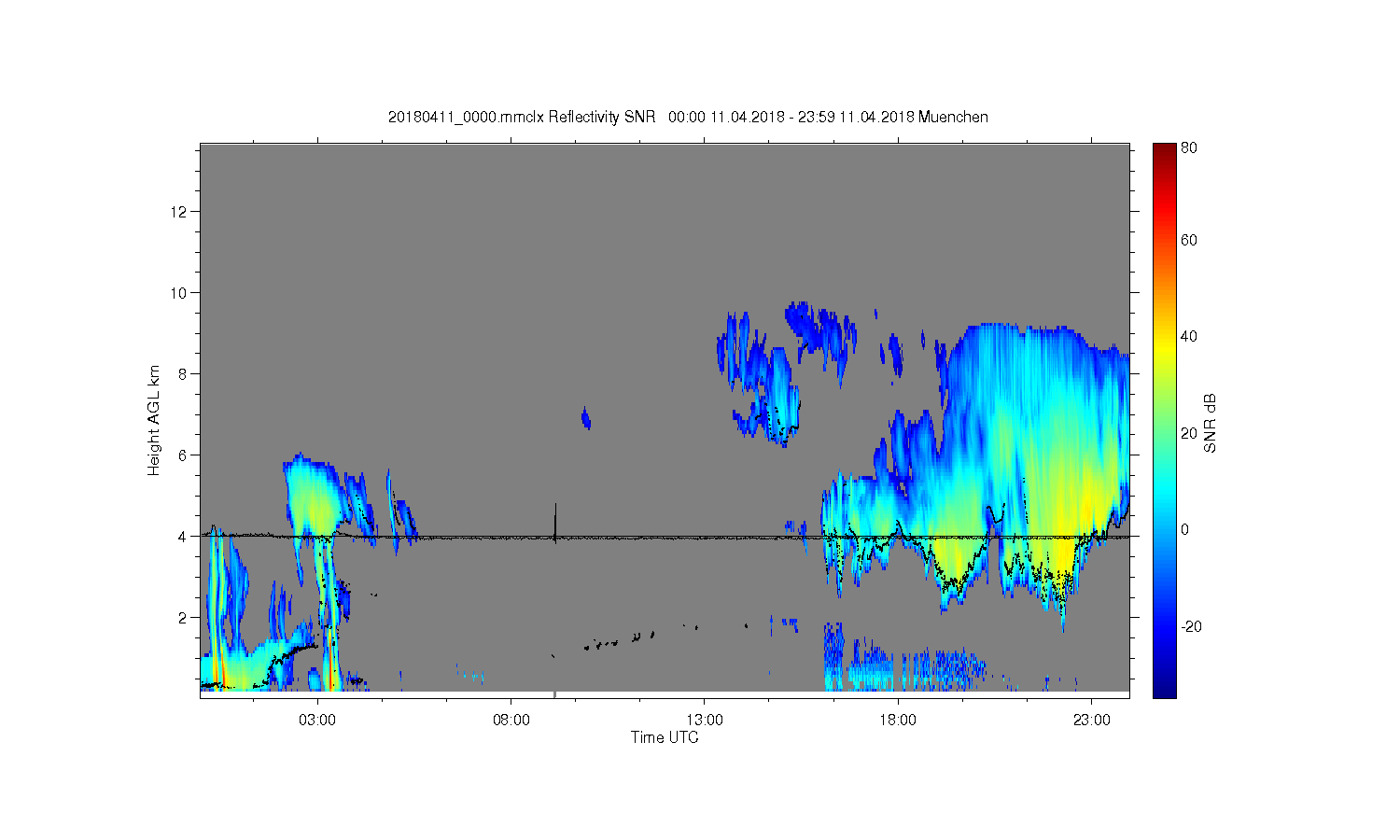1400x840 pixels.
Task: Click the black spike near 09:00 on the 4 km line
Action: pos(555,523)
